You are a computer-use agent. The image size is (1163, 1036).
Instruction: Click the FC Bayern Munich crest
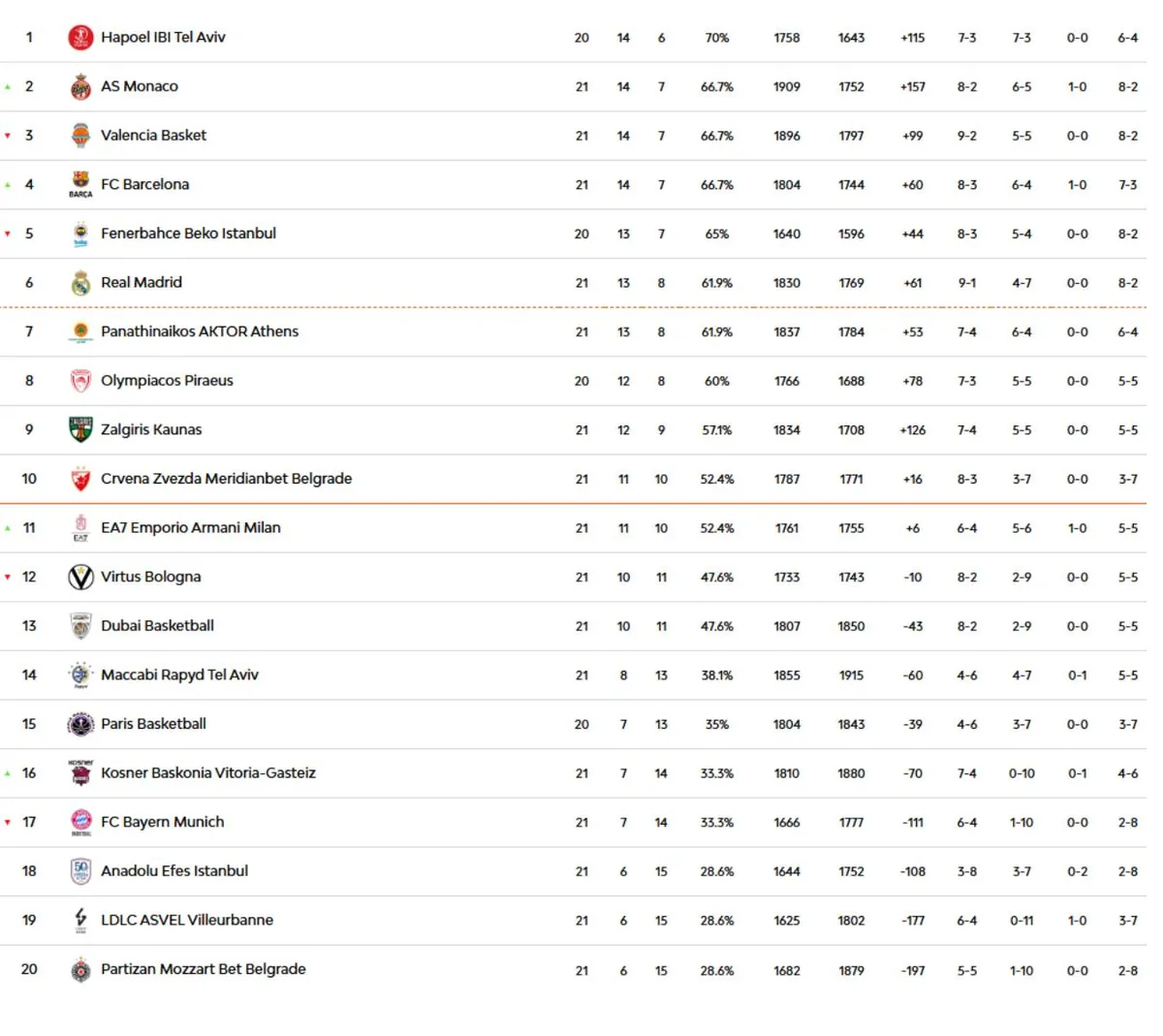[80, 822]
